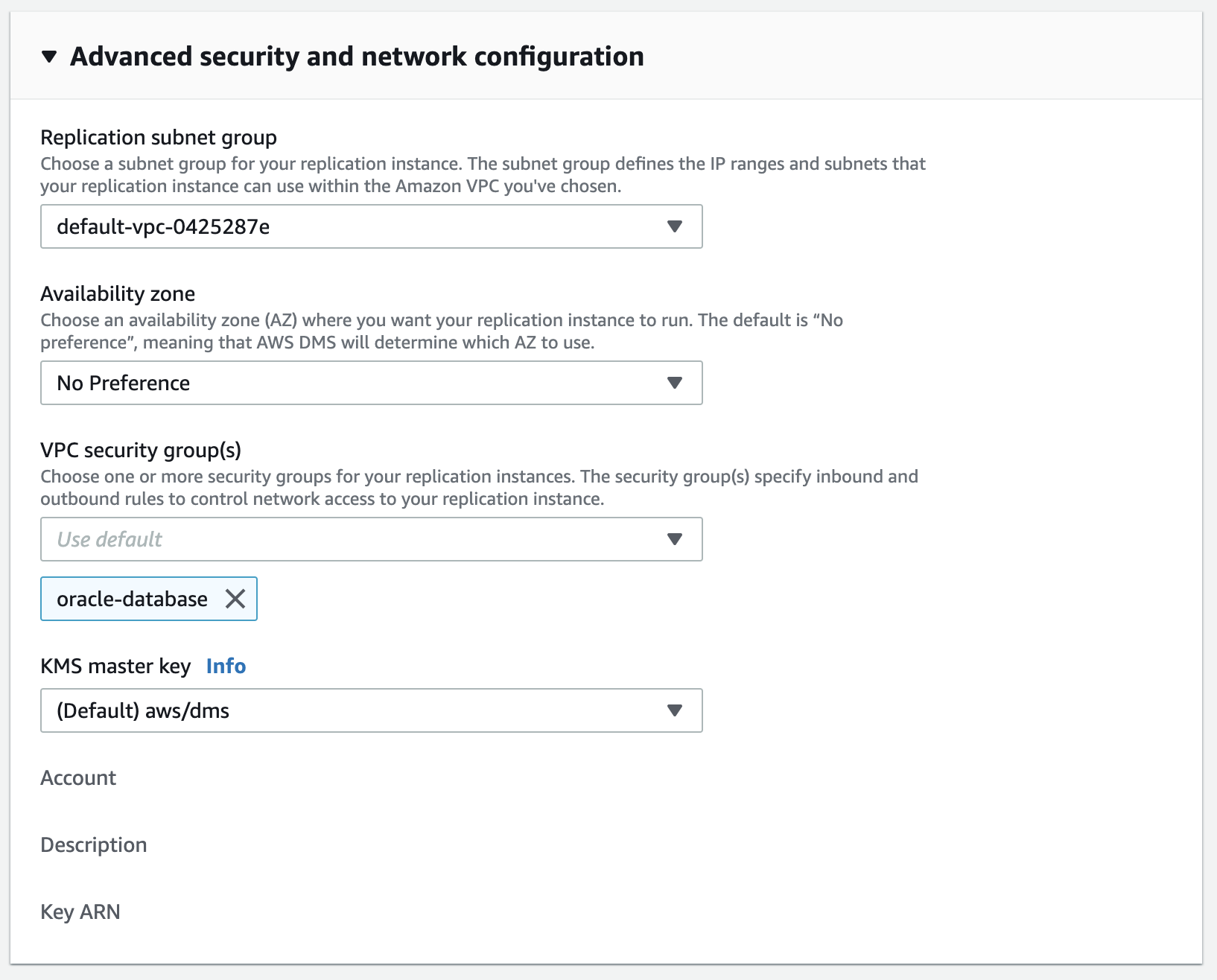This screenshot has height=980, width=1217.
Task: Click the arrow inside the Use default field
Action: (x=675, y=539)
